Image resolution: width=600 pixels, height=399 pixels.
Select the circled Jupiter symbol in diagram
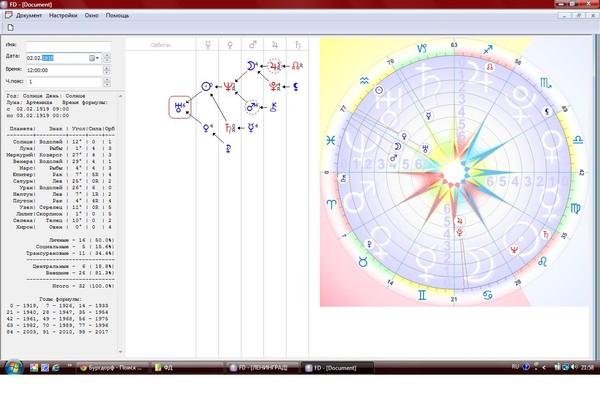point(274,66)
